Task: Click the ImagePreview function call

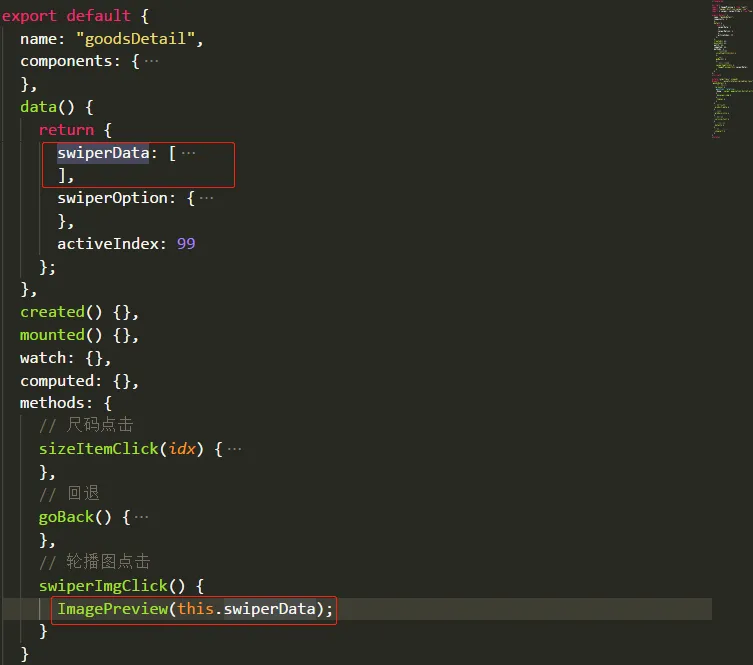Action: click(112, 609)
